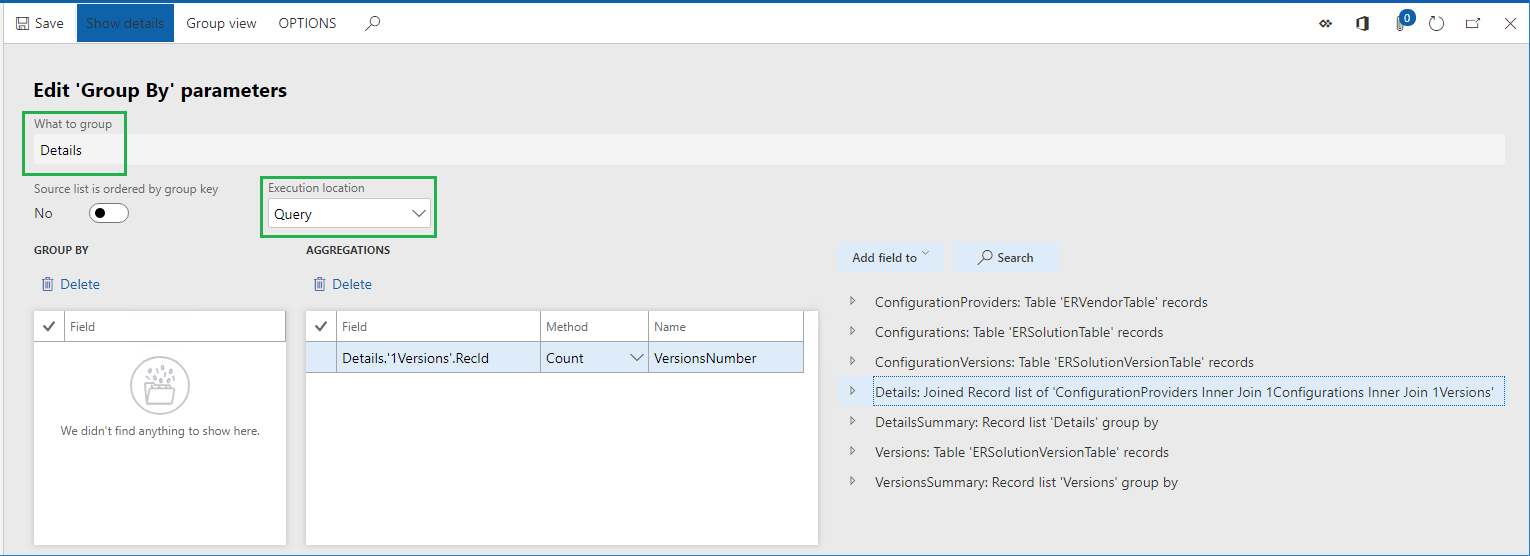Select ConfigurationProviders: Table 'ERVendorTable' records
1530x556 pixels.
pos(1041,302)
